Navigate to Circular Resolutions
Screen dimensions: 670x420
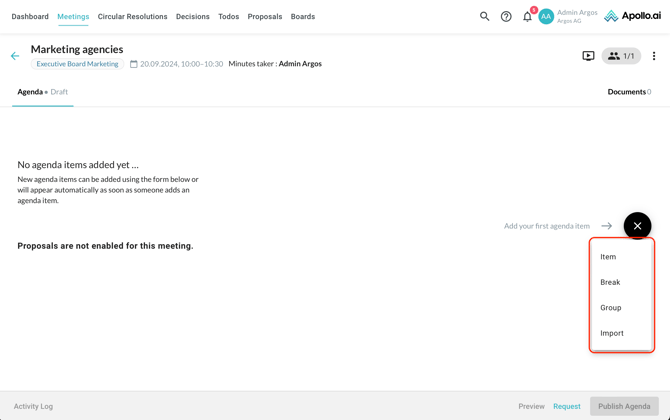click(x=132, y=17)
